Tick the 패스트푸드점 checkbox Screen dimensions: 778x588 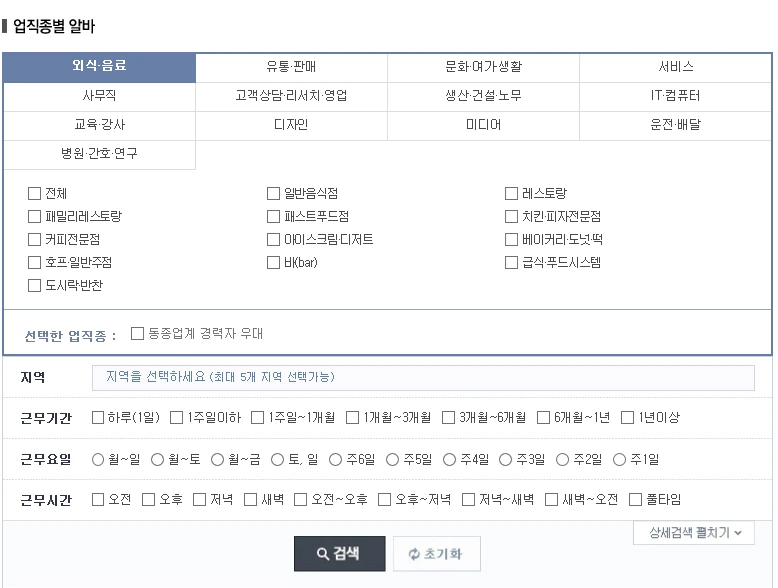coord(273,216)
